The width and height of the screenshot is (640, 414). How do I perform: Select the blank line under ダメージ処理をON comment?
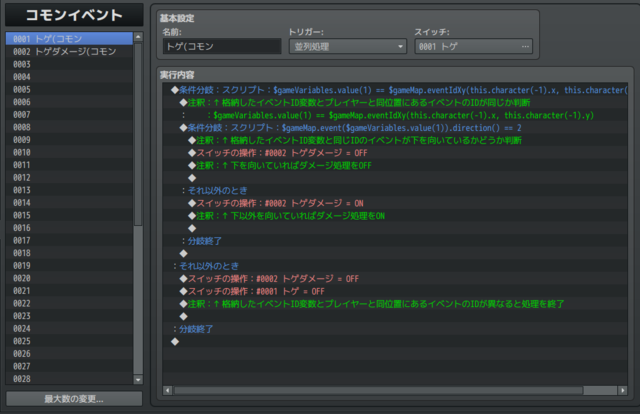coord(395,228)
